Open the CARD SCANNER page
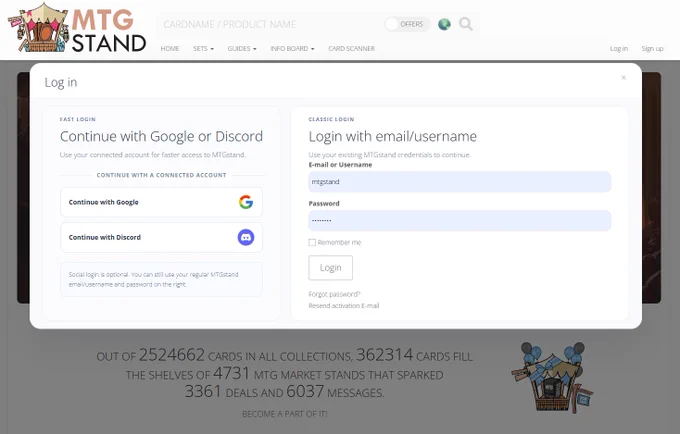680x434 pixels. (351, 49)
